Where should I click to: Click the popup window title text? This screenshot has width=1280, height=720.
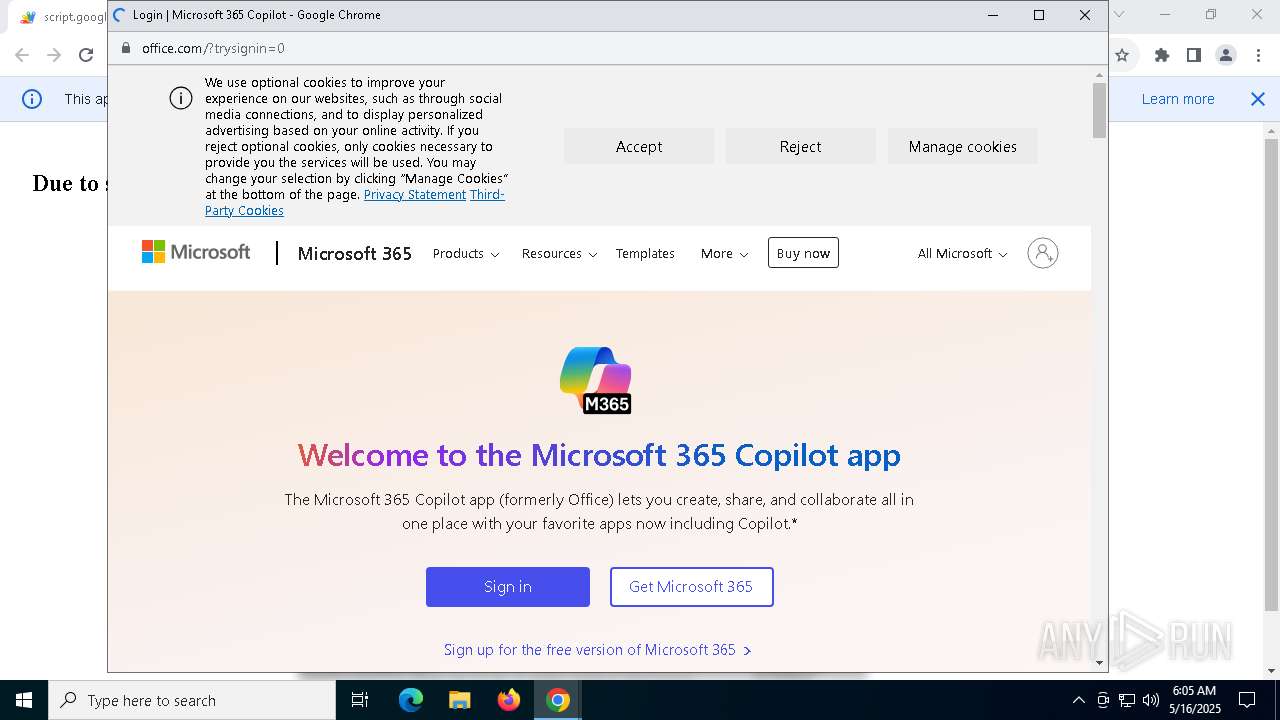257,15
